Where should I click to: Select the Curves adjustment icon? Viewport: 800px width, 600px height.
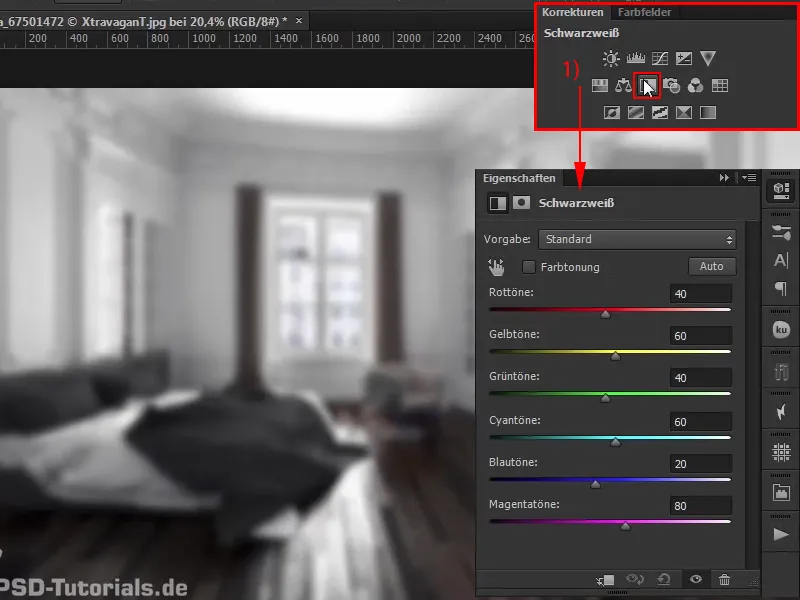[660, 56]
